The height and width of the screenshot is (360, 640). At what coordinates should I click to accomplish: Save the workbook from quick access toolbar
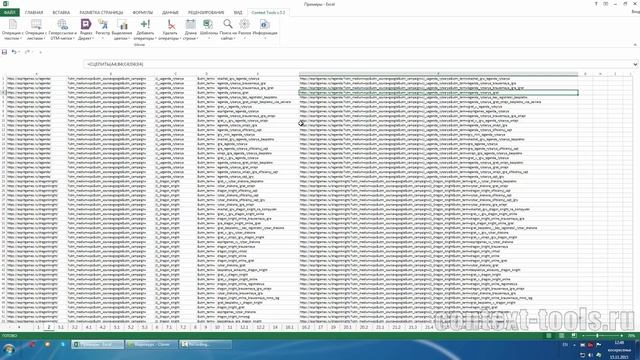click(4, 52)
